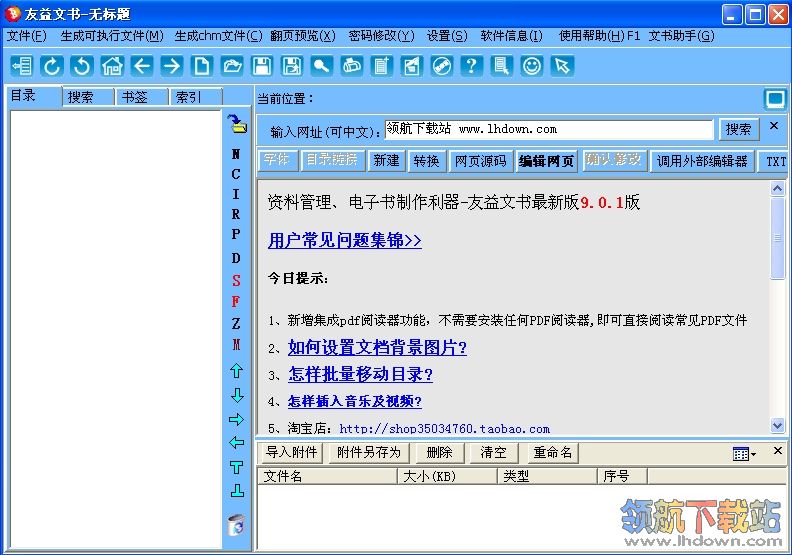This screenshot has height=555, width=792.
Task: Click the 调用外部编辑器 button
Action: point(702,161)
